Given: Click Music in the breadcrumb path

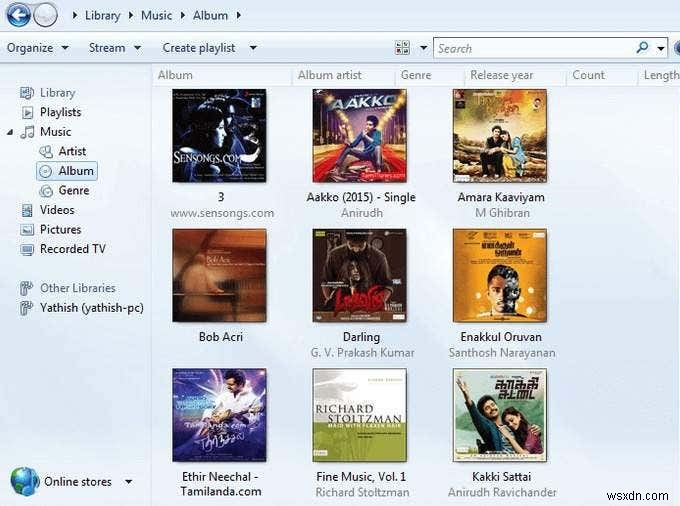Looking at the screenshot, I should [x=157, y=16].
